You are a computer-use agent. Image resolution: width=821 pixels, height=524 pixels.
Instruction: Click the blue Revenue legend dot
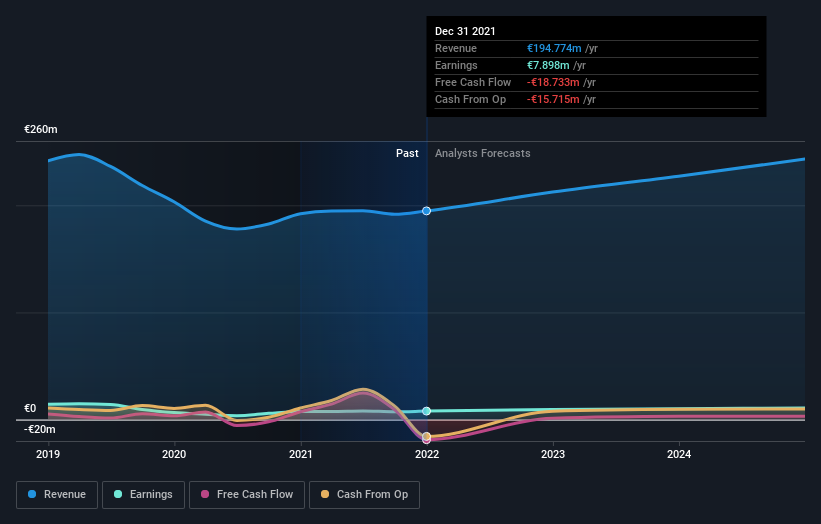point(32,494)
